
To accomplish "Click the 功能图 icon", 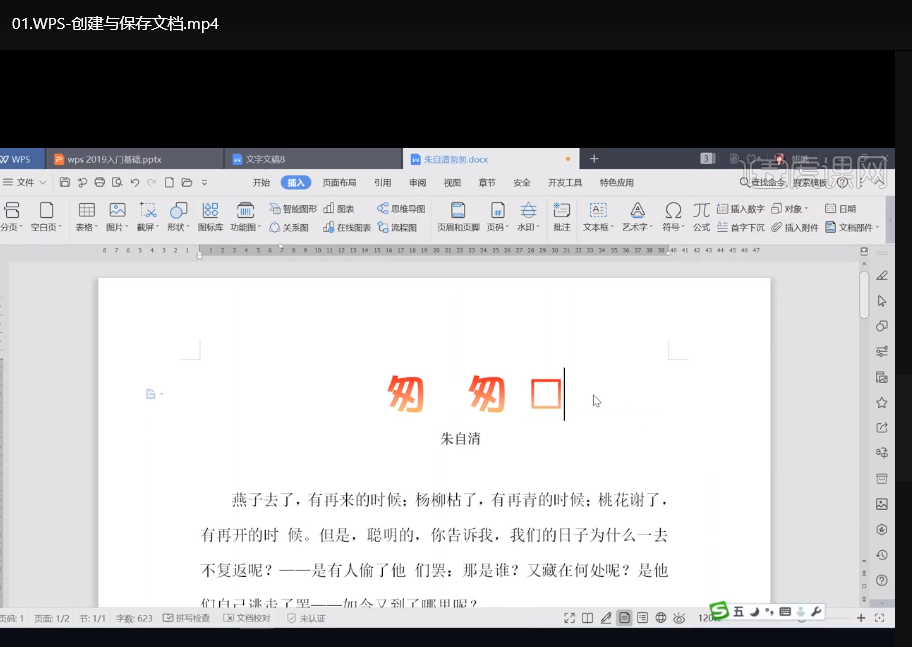I will point(245,216).
